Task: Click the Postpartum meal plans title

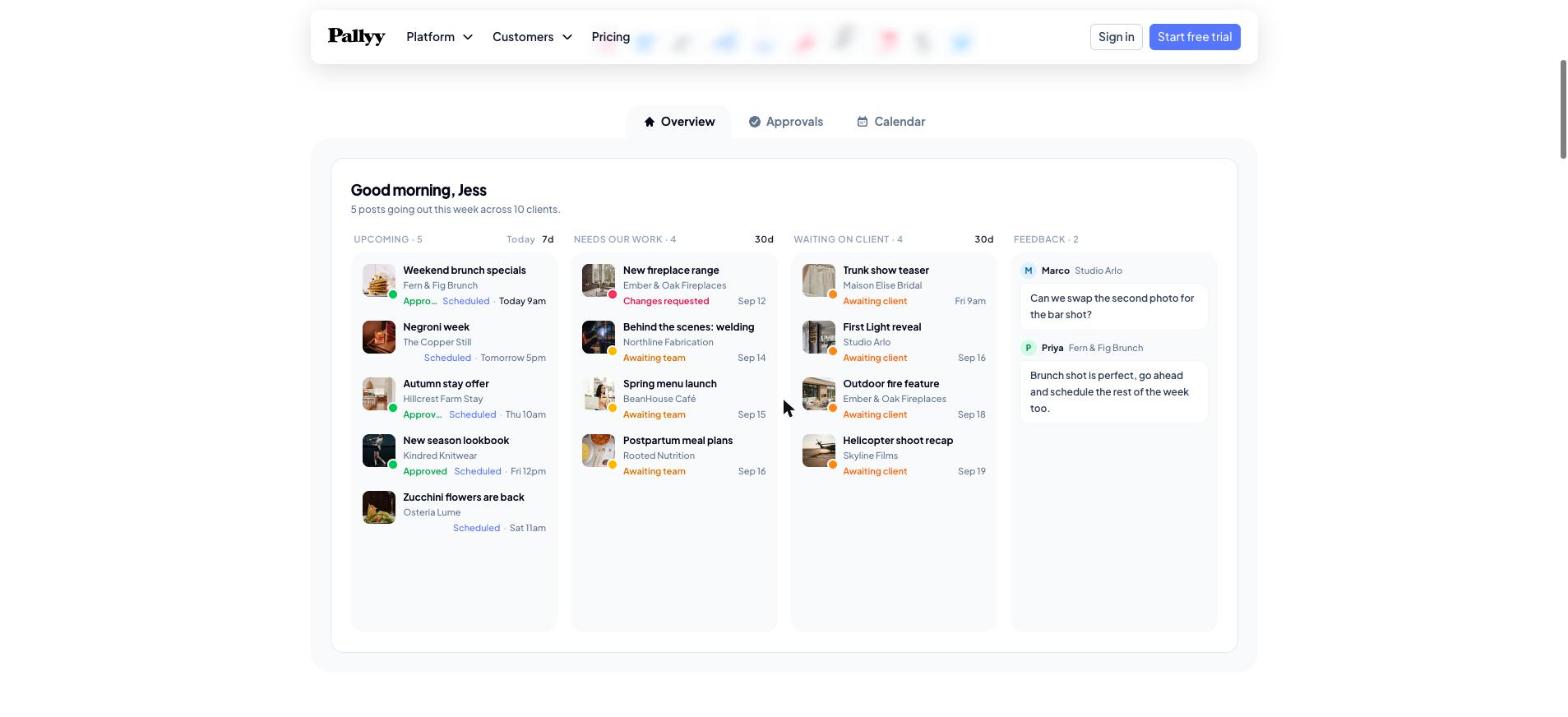Action: [678, 441]
